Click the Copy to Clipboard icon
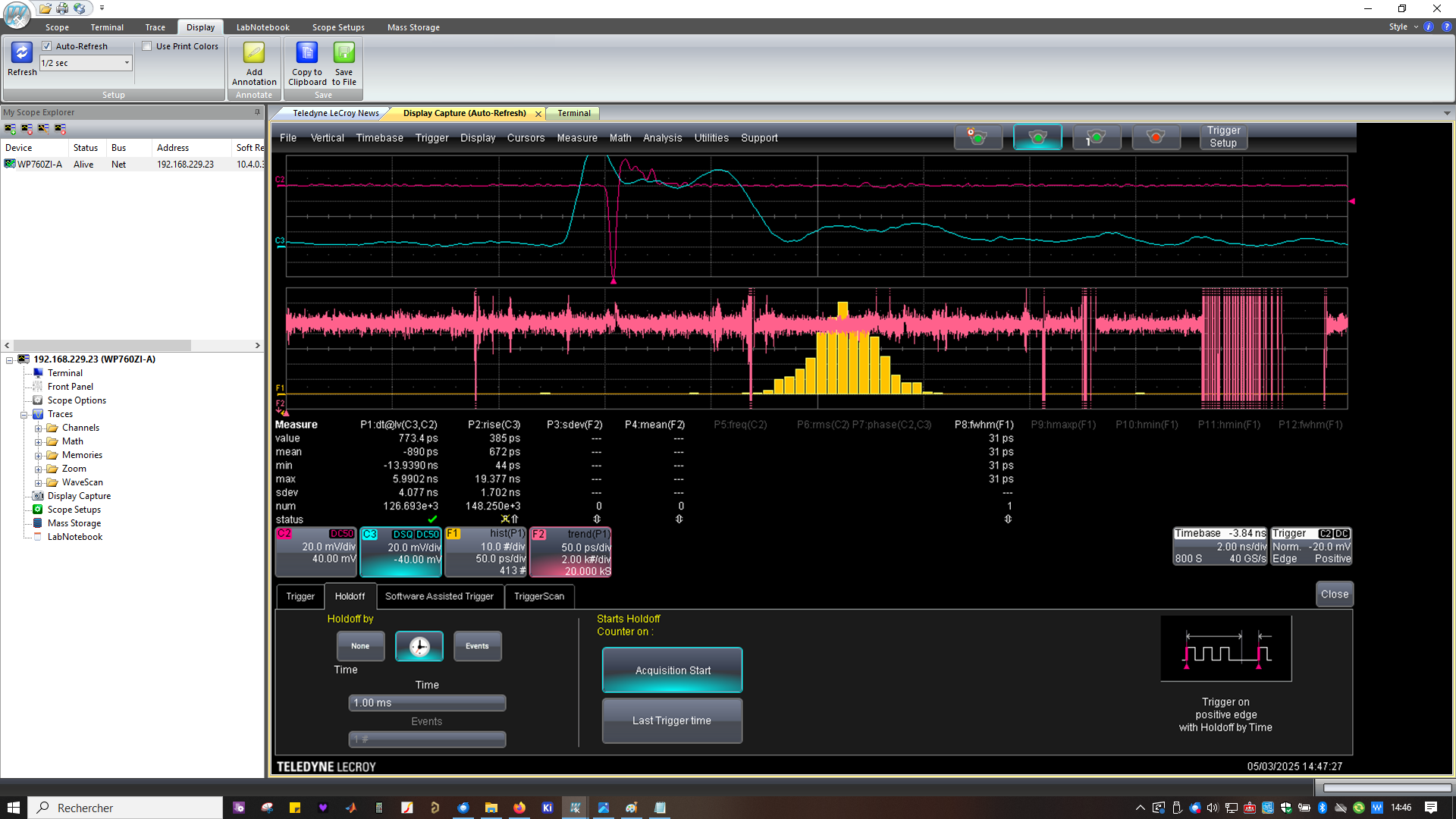Screen dimensions: 1456x819 pyautogui.click(x=306, y=53)
